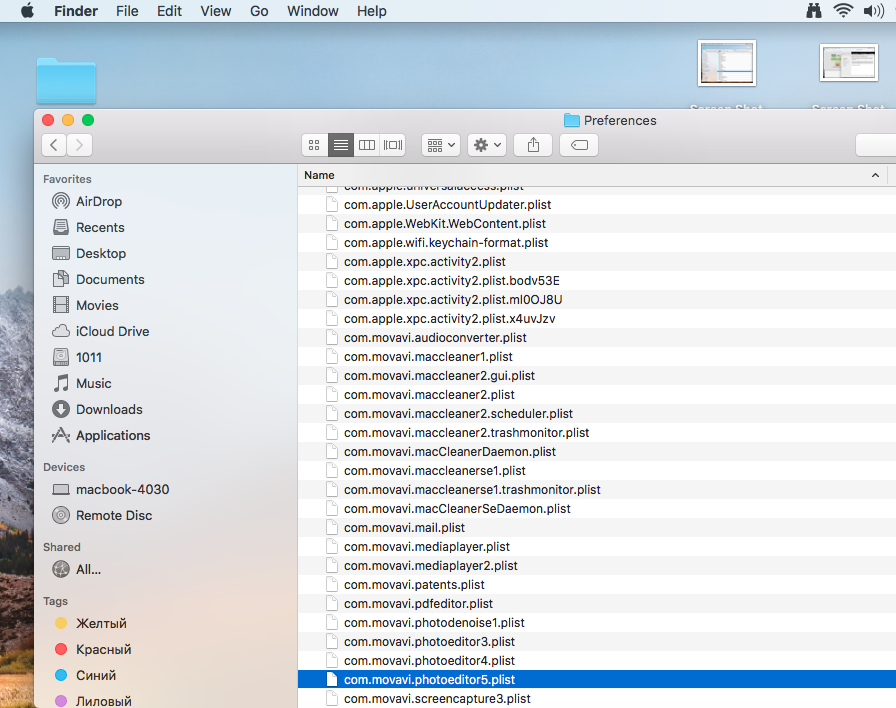Select com.movavi.patents.plist
This screenshot has height=708, width=896.
pos(597,585)
